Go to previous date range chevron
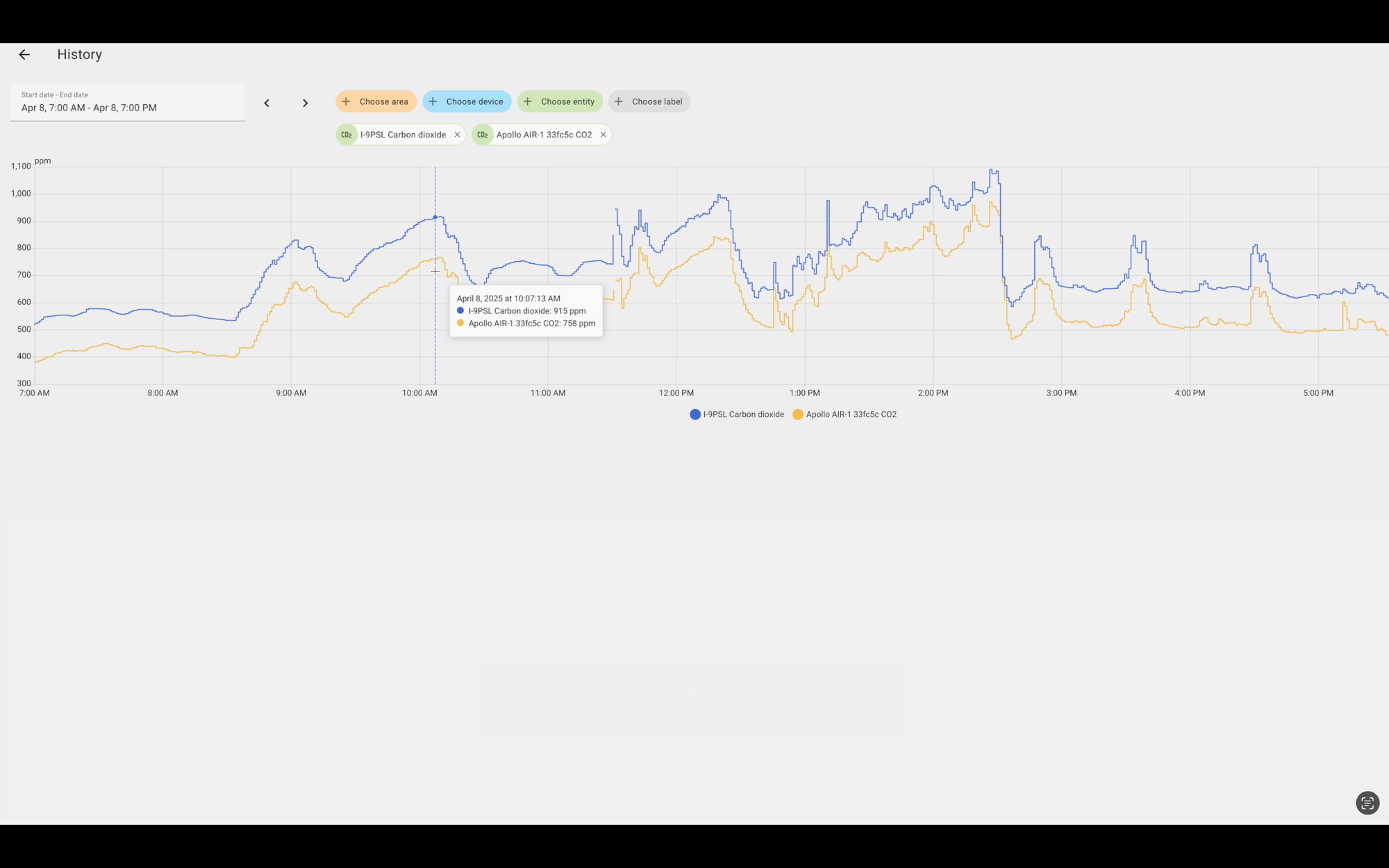The image size is (1389, 868). coord(267,103)
